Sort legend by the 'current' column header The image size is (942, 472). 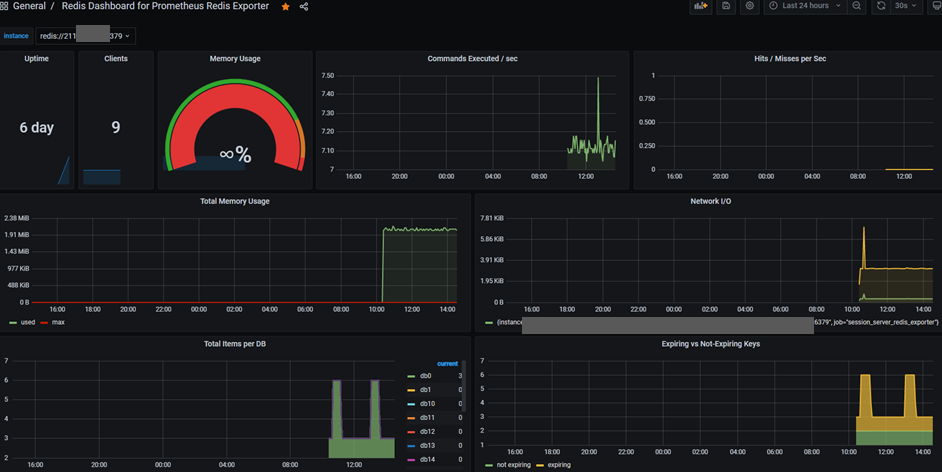point(448,364)
